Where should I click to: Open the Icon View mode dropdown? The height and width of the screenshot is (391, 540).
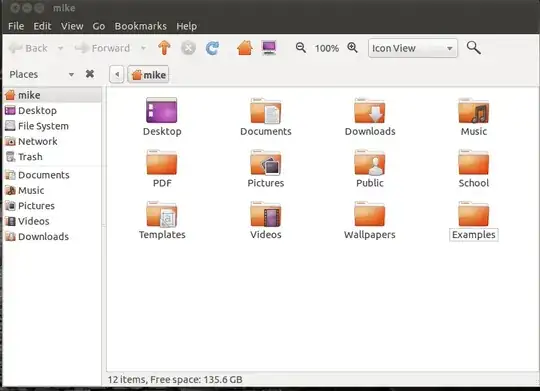pyautogui.click(x=413, y=48)
